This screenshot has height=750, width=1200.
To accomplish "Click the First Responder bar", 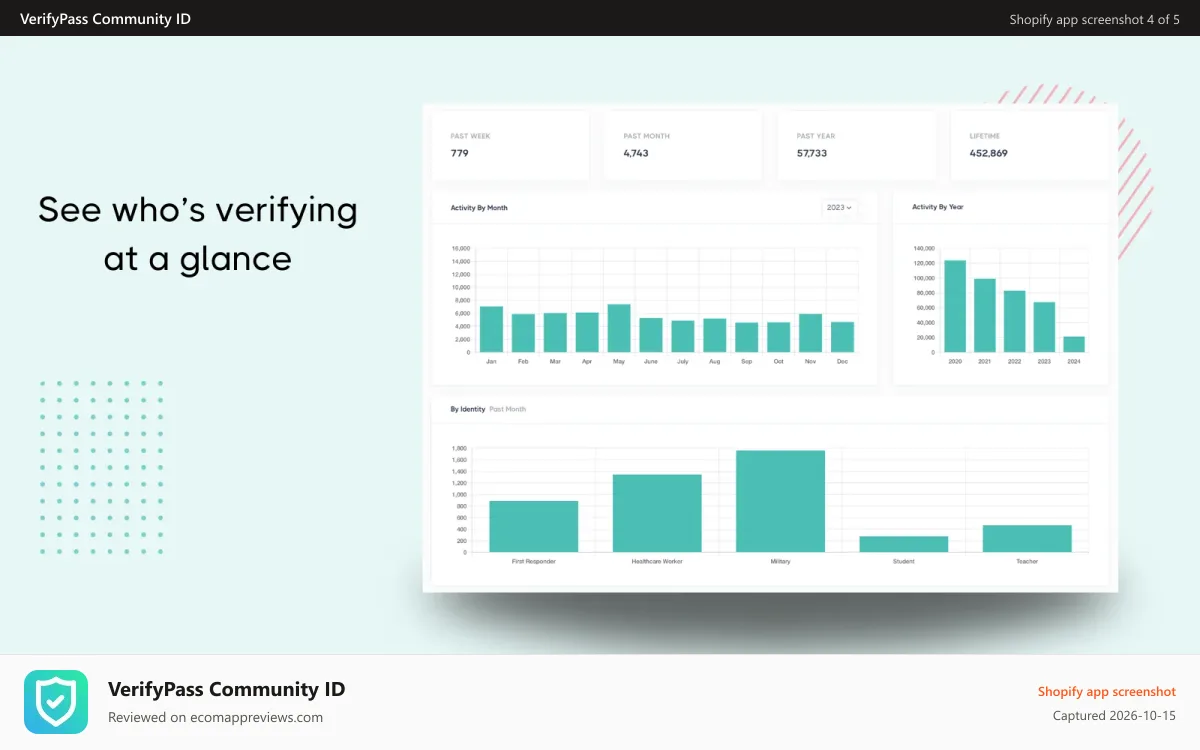I will click(533, 526).
